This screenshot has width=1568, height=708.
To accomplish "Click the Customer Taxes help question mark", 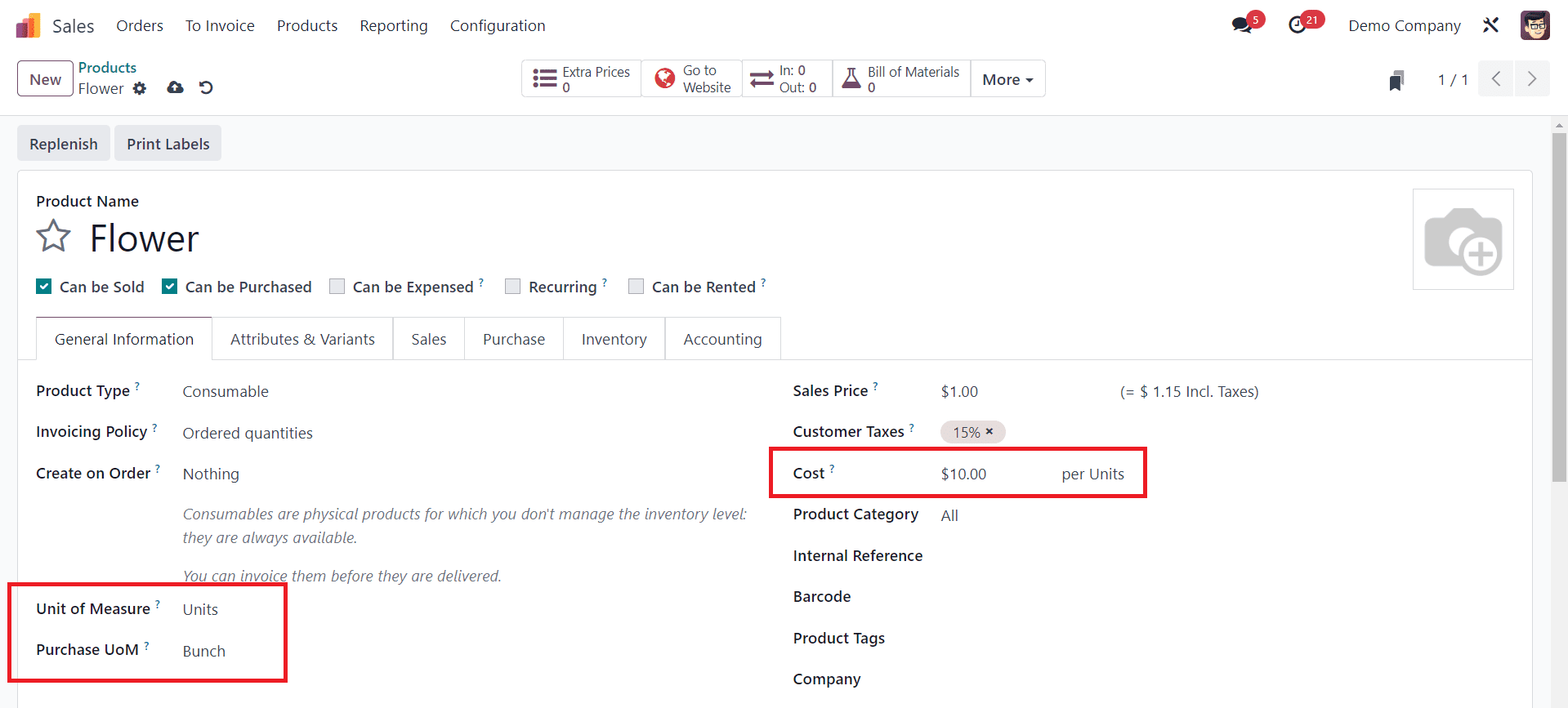I will click(911, 426).
